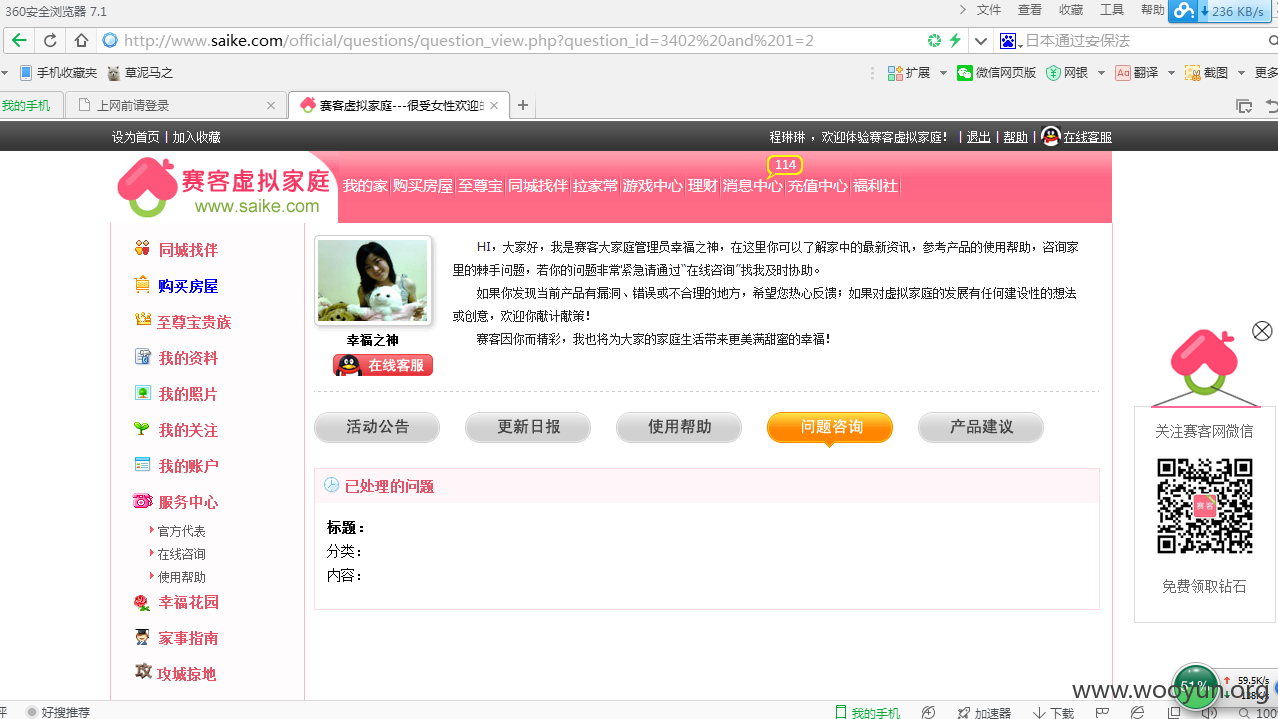Click the red 在线客服 button under the photo
1278x719 pixels.
383,365
